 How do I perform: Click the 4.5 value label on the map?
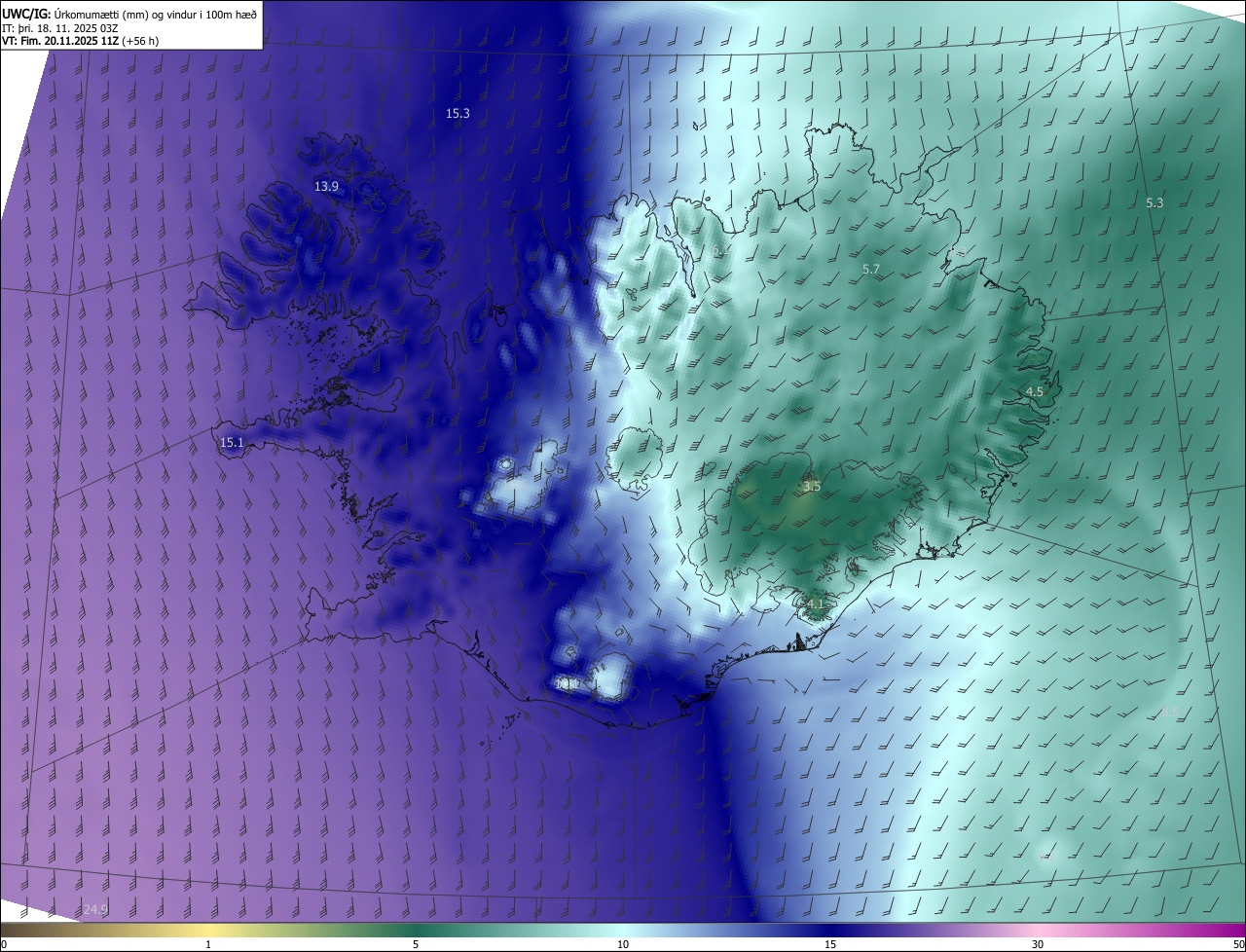[x=1035, y=391]
